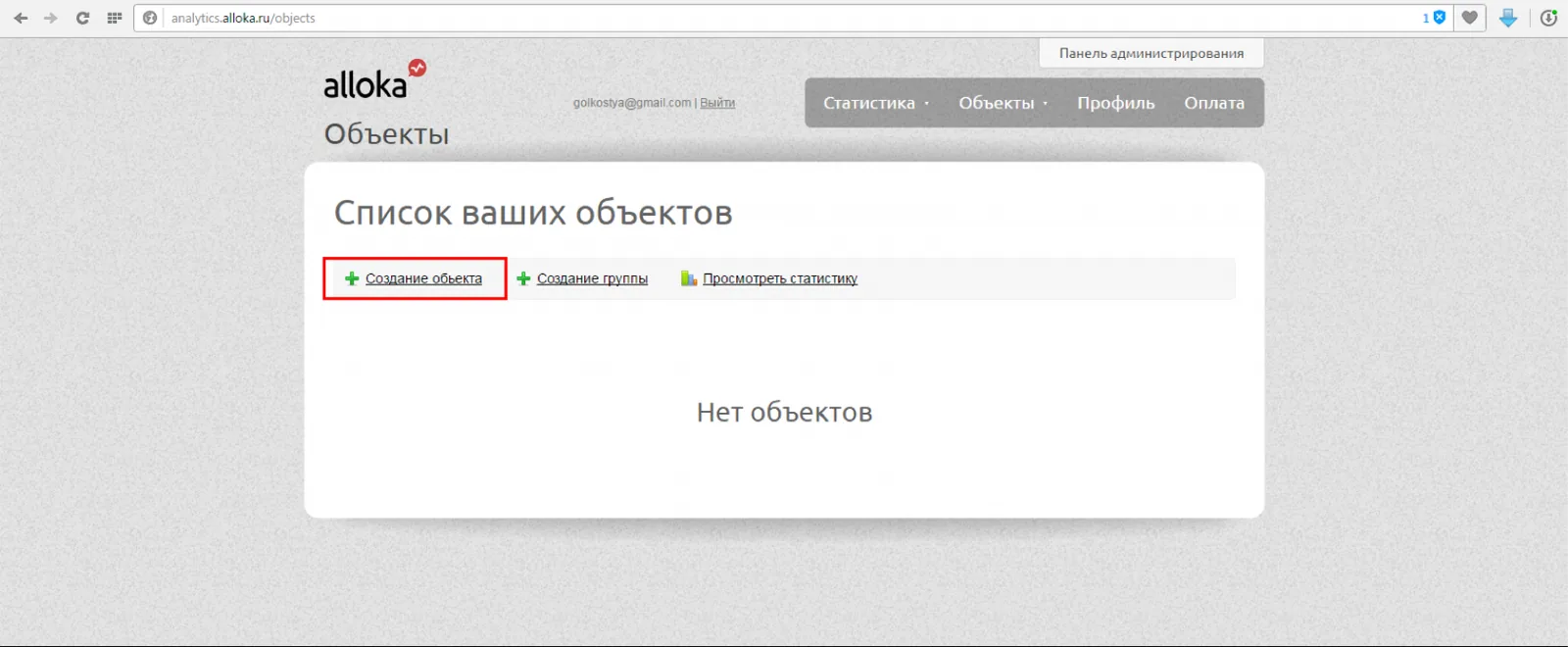This screenshot has width=1568, height=647.
Task: Go to the Оплата section
Action: pyautogui.click(x=1214, y=103)
